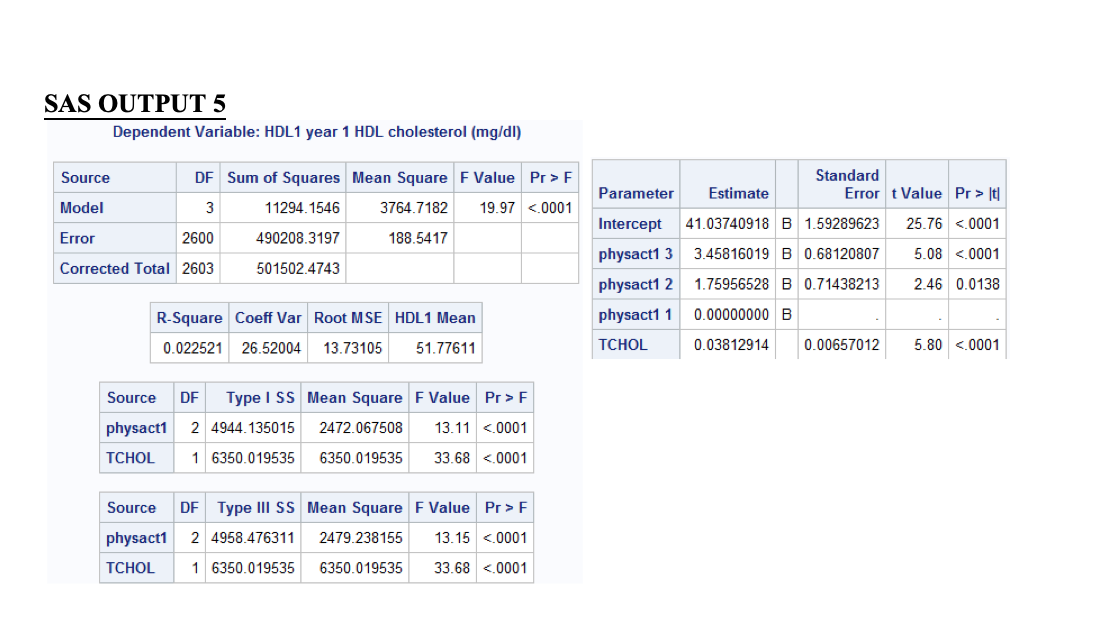Click the physact1 3 parameter row
Viewport: 1114px width, 622px height.
(635, 253)
